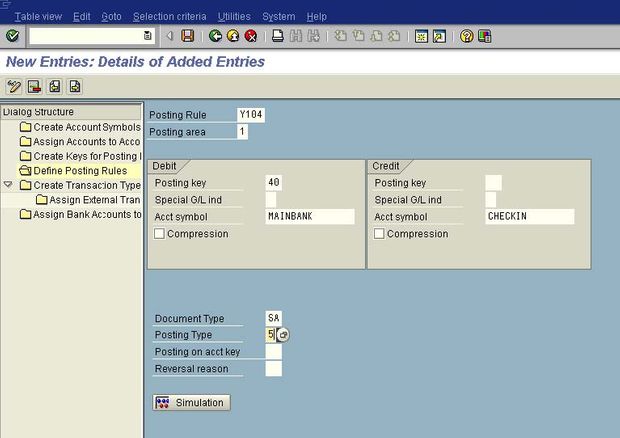Click the Credit Posting key field

point(493,183)
